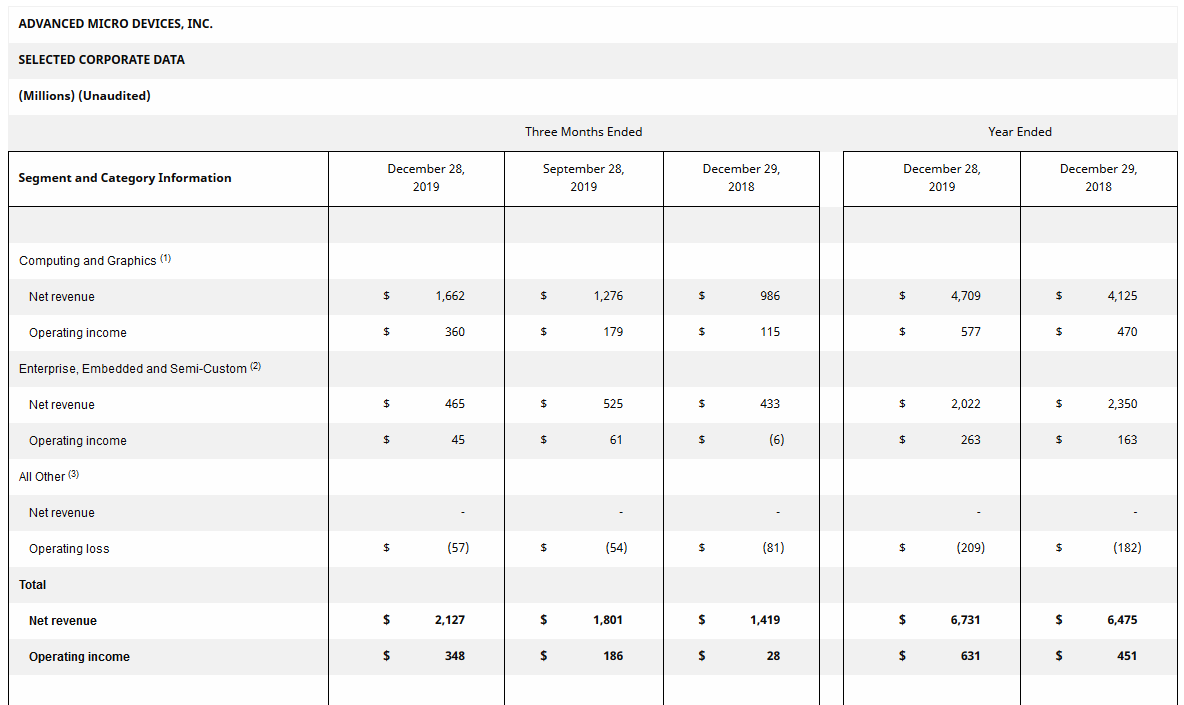Select the 186 total operating income value
This screenshot has height=705, width=1184.
pyautogui.click(x=613, y=657)
